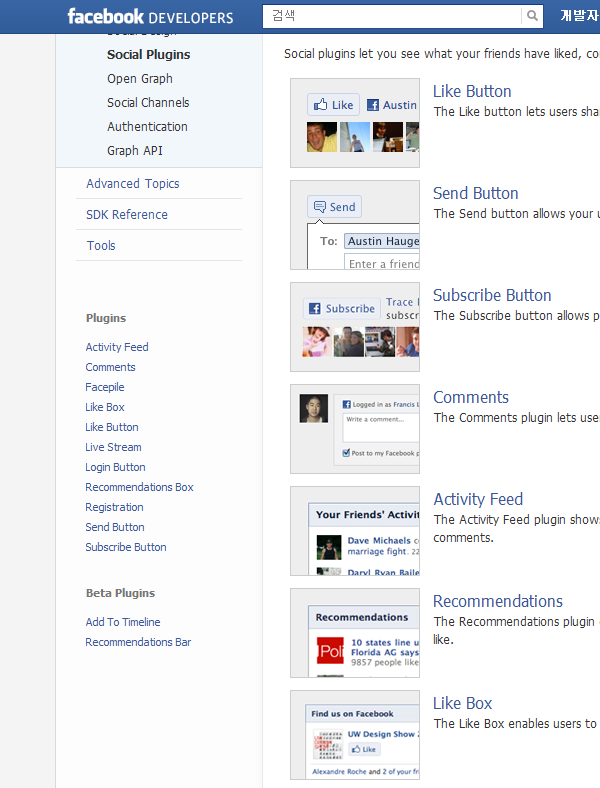Click first photo under Subscribe preview
Viewport: 600px width, 788px height.
tap(317, 342)
